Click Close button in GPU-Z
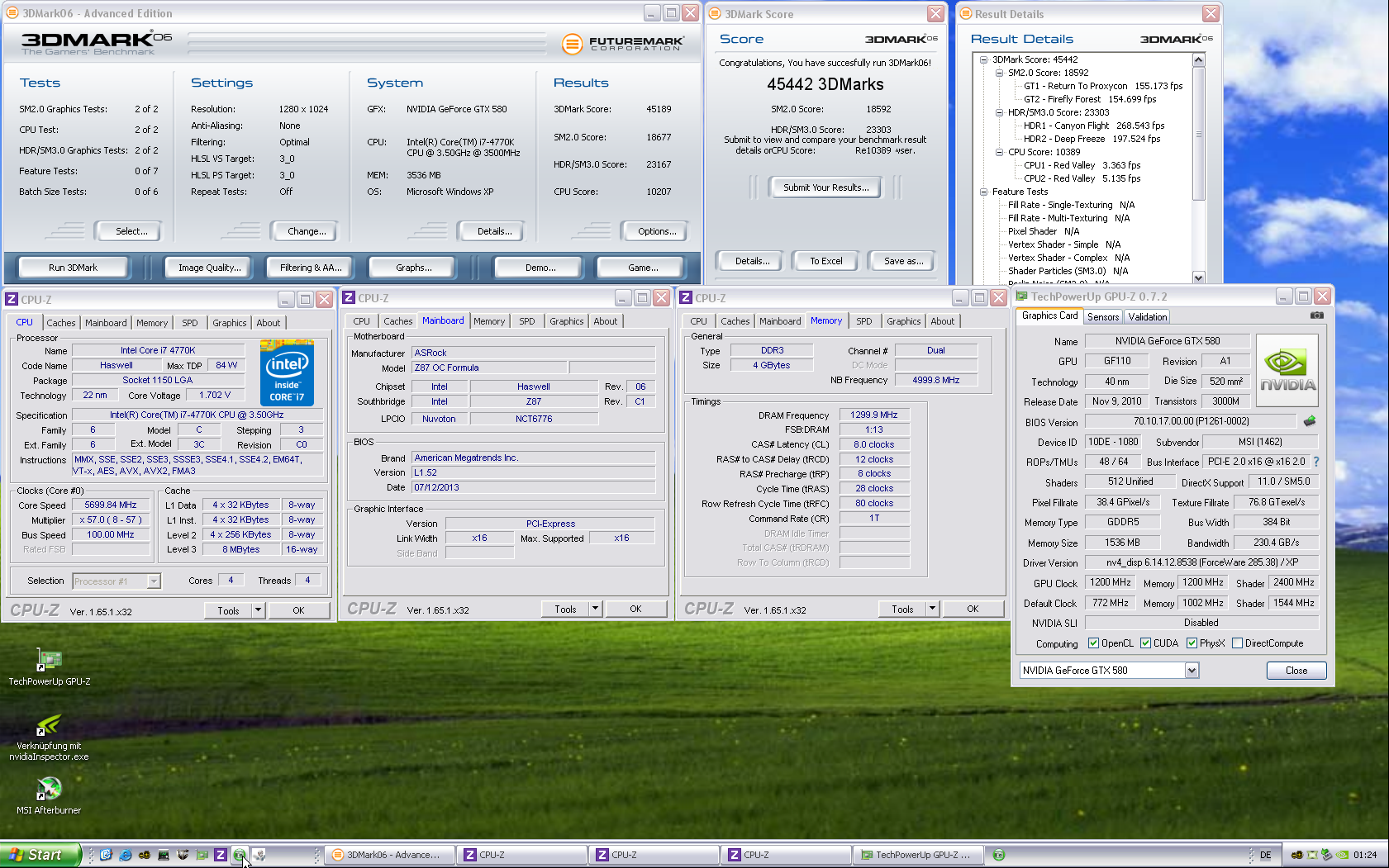The image size is (1389, 868). click(x=1296, y=671)
